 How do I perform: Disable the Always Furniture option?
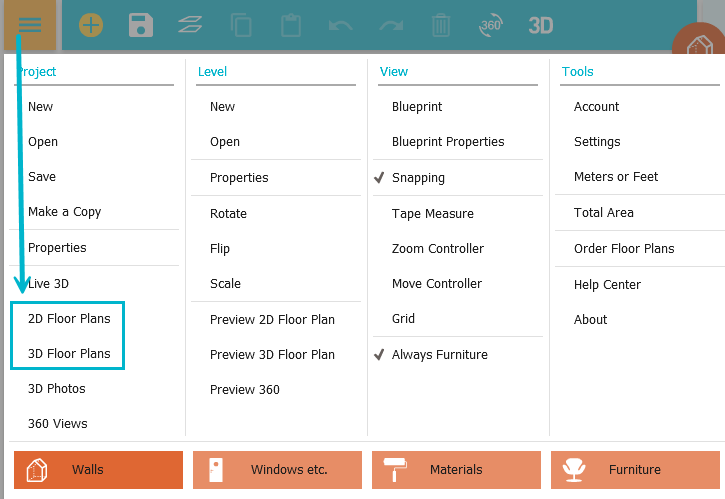(x=439, y=355)
